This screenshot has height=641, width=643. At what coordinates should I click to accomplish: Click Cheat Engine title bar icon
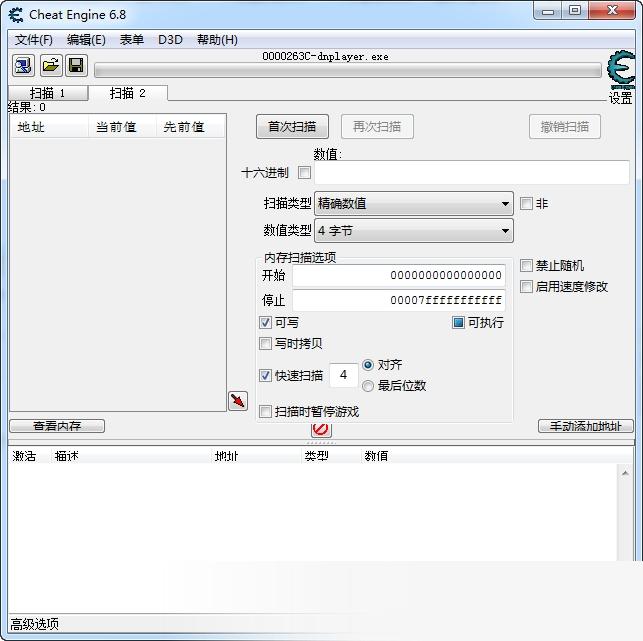(16, 15)
